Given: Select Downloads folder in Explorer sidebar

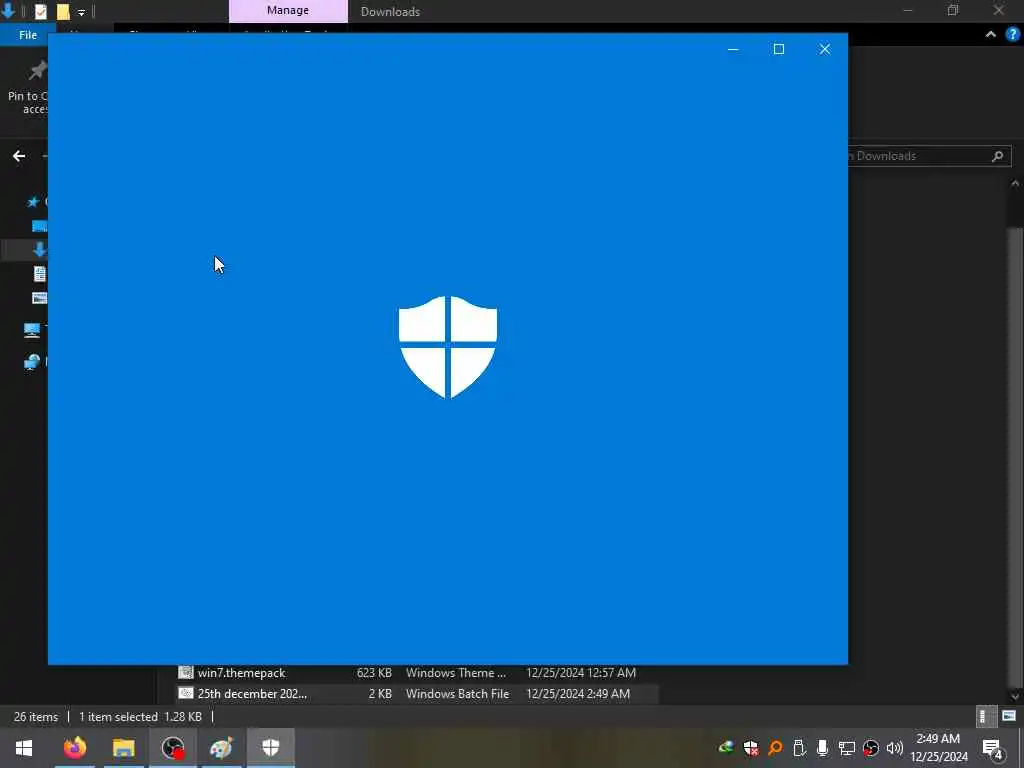Looking at the screenshot, I should (40, 249).
